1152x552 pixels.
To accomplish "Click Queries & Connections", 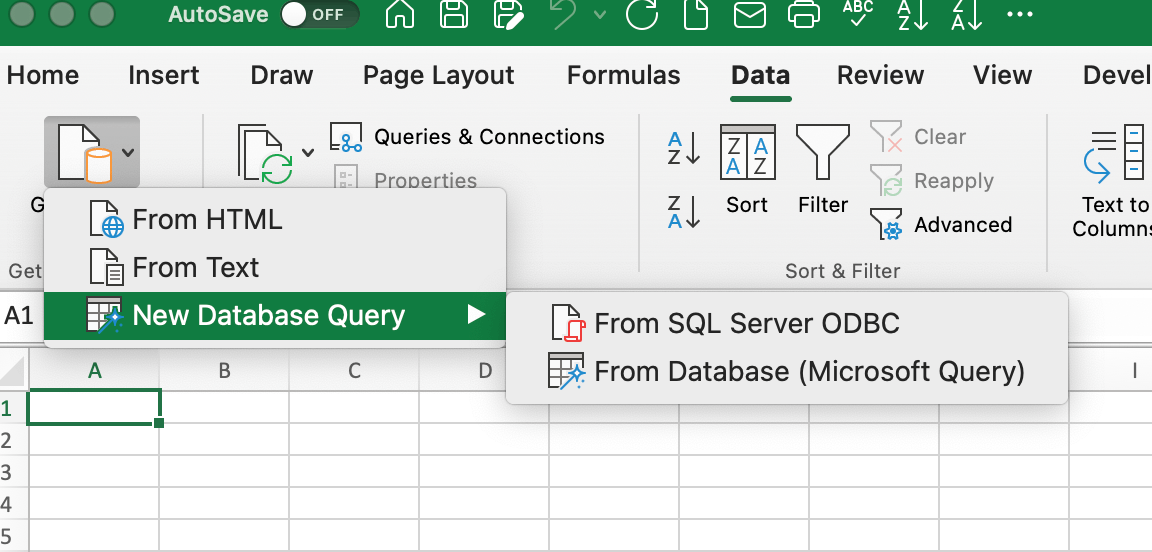I will click(x=467, y=137).
